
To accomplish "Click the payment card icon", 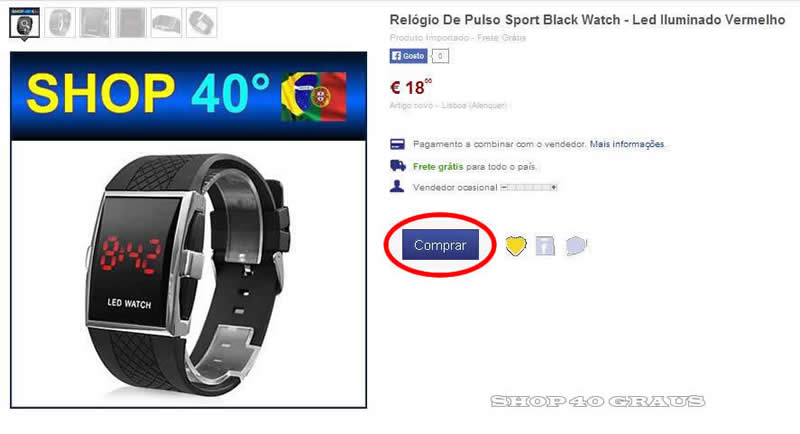I will coord(397,144).
